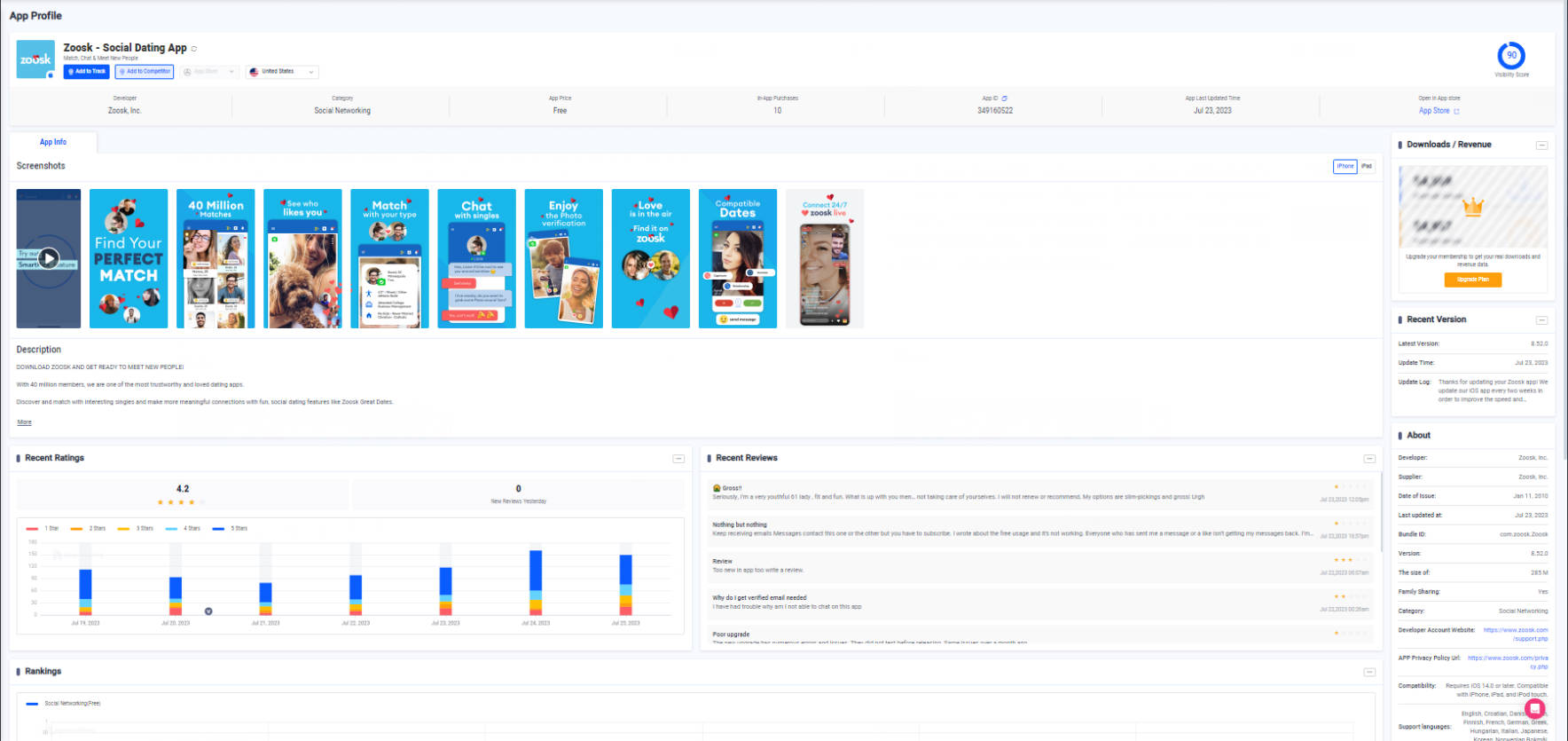This screenshot has height=741, width=1568.
Task: Toggle the 4 Stars legend series
Action: (183, 528)
